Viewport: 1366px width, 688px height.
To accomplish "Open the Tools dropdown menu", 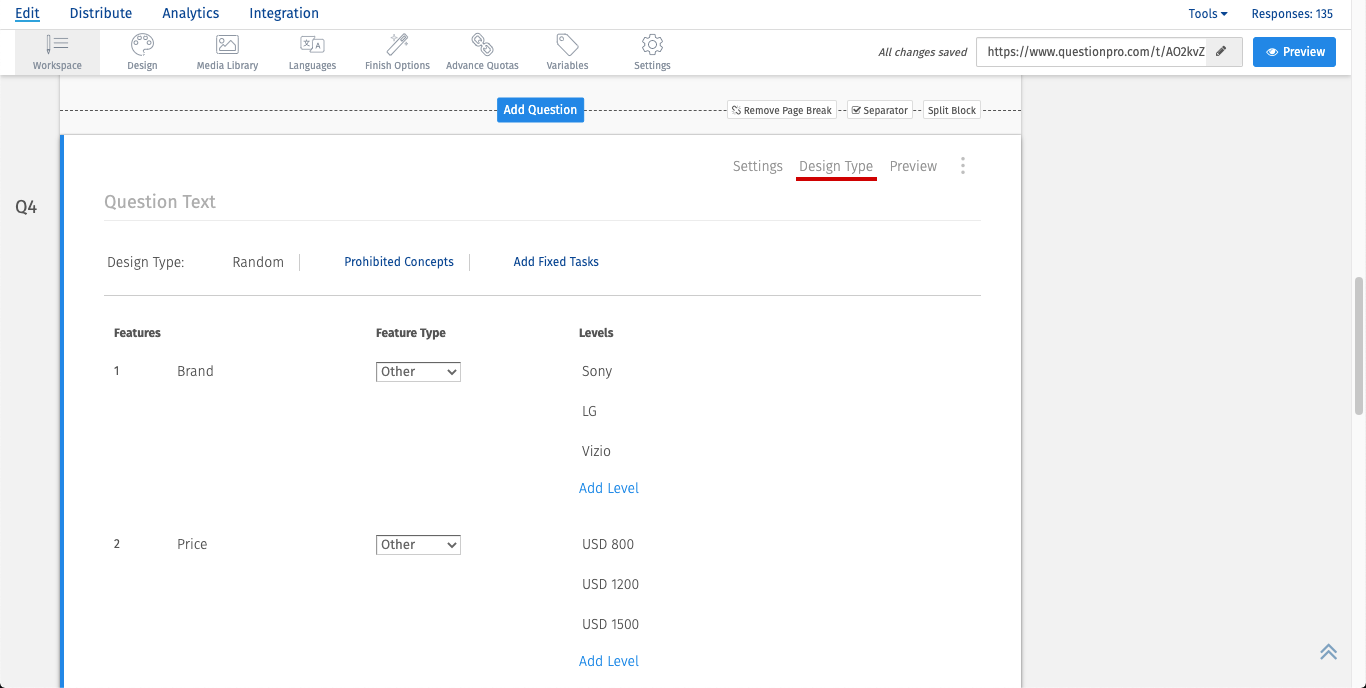I will pyautogui.click(x=1207, y=14).
